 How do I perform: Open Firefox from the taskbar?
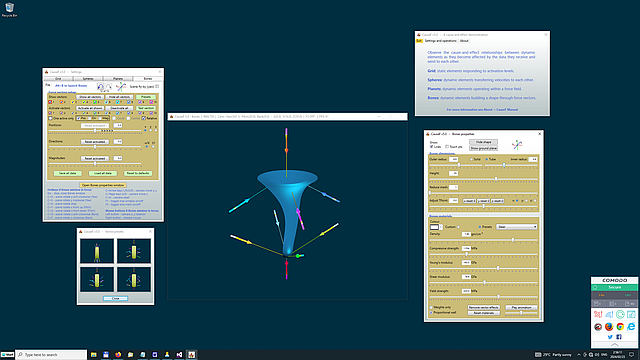click(118, 355)
